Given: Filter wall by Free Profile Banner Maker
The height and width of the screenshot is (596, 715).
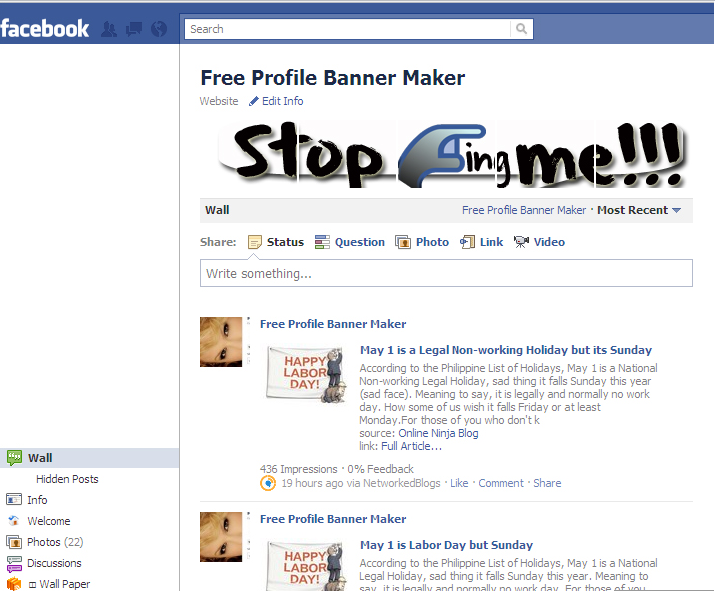Looking at the screenshot, I should pos(524,210).
